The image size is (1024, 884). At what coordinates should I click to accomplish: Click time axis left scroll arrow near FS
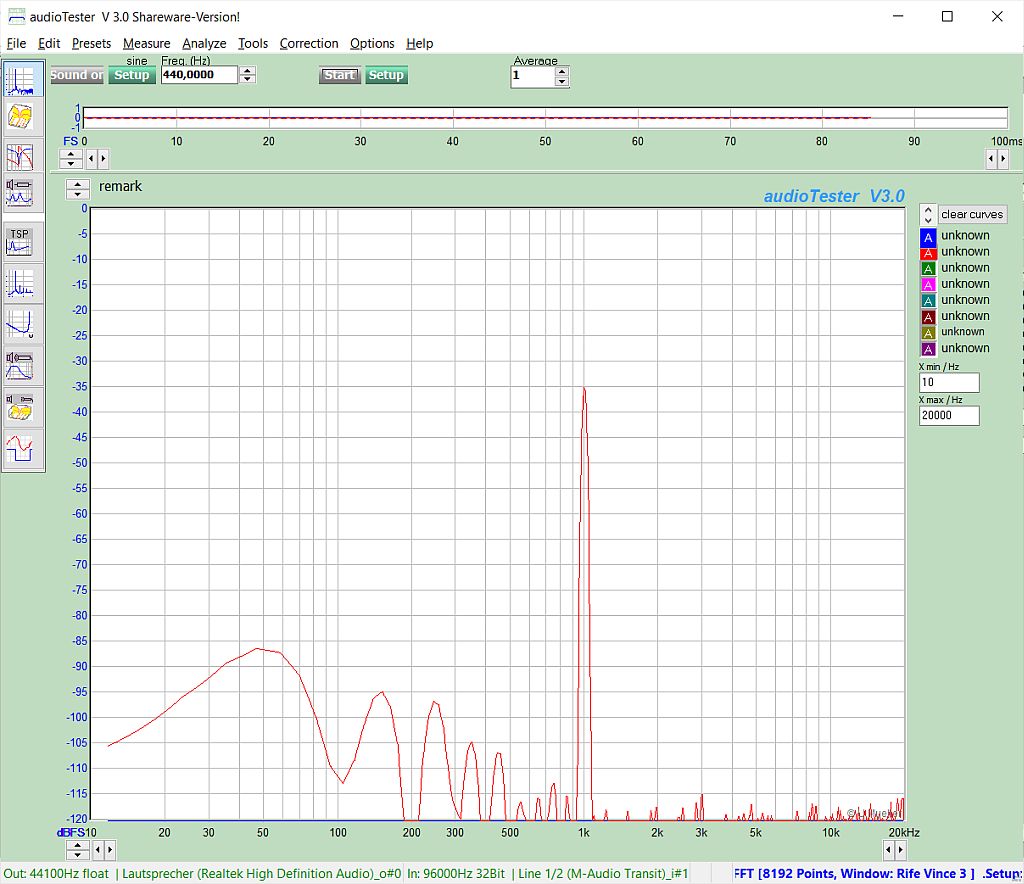91,158
